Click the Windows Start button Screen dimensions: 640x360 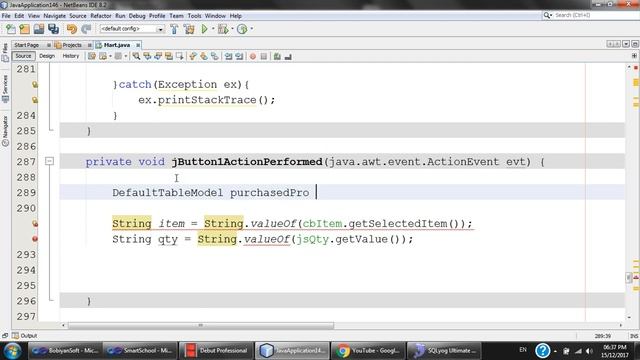click(x=13, y=351)
